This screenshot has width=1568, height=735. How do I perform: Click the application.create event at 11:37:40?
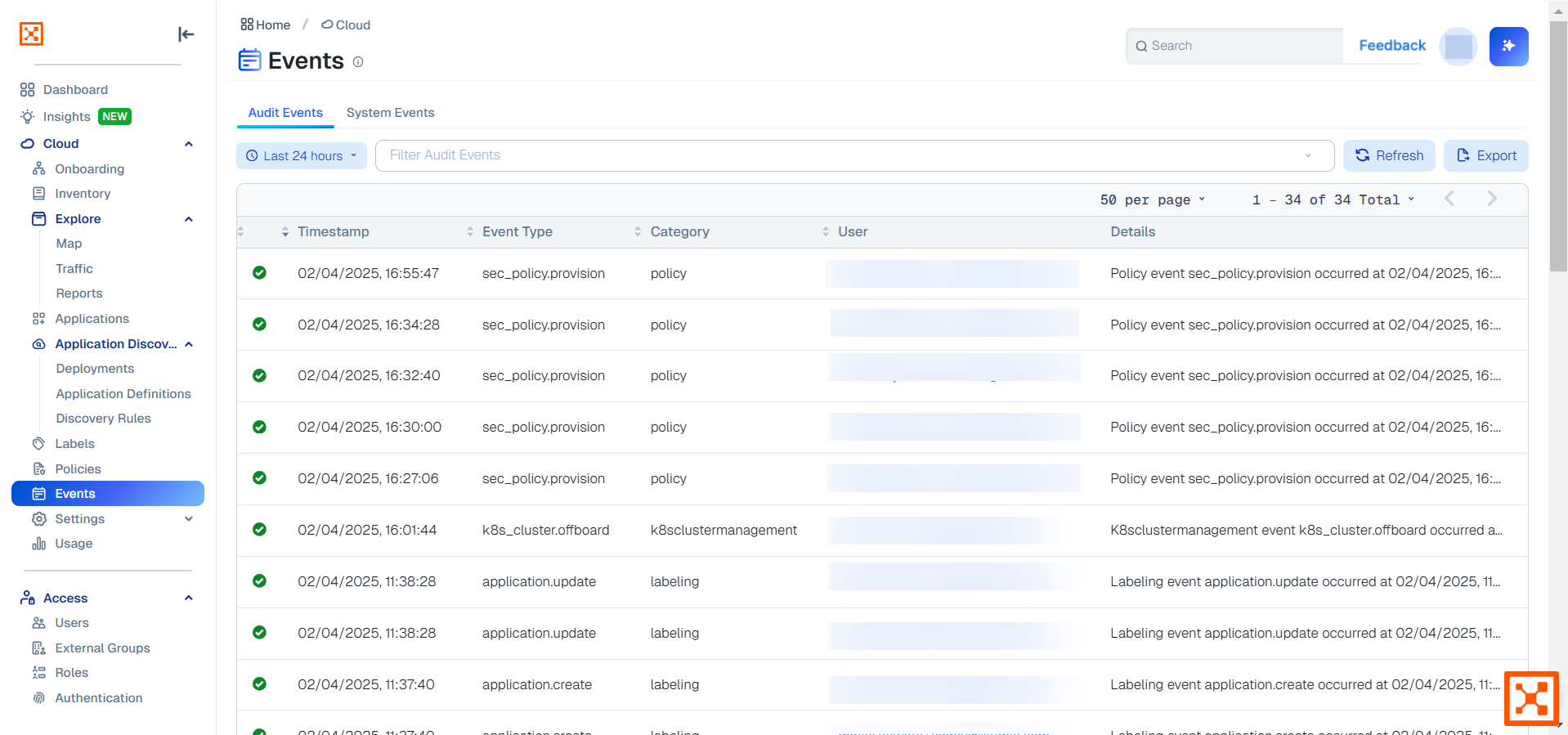(x=537, y=685)
